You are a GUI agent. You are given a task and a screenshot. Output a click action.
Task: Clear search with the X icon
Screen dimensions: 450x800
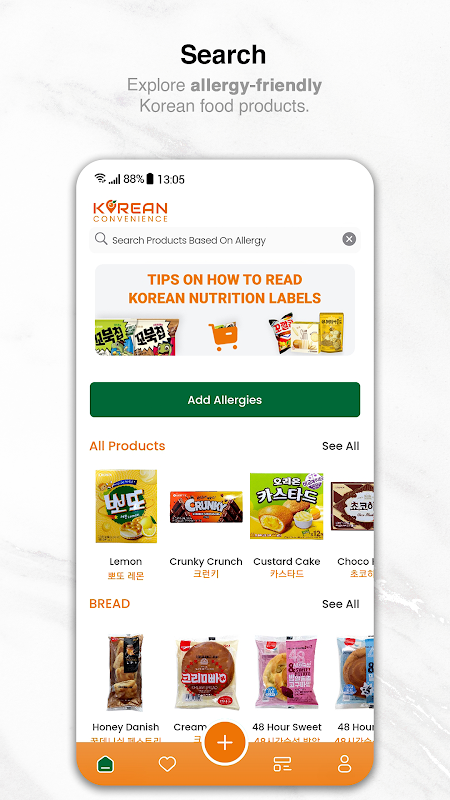pyautogui.click(x=349, y=239)
